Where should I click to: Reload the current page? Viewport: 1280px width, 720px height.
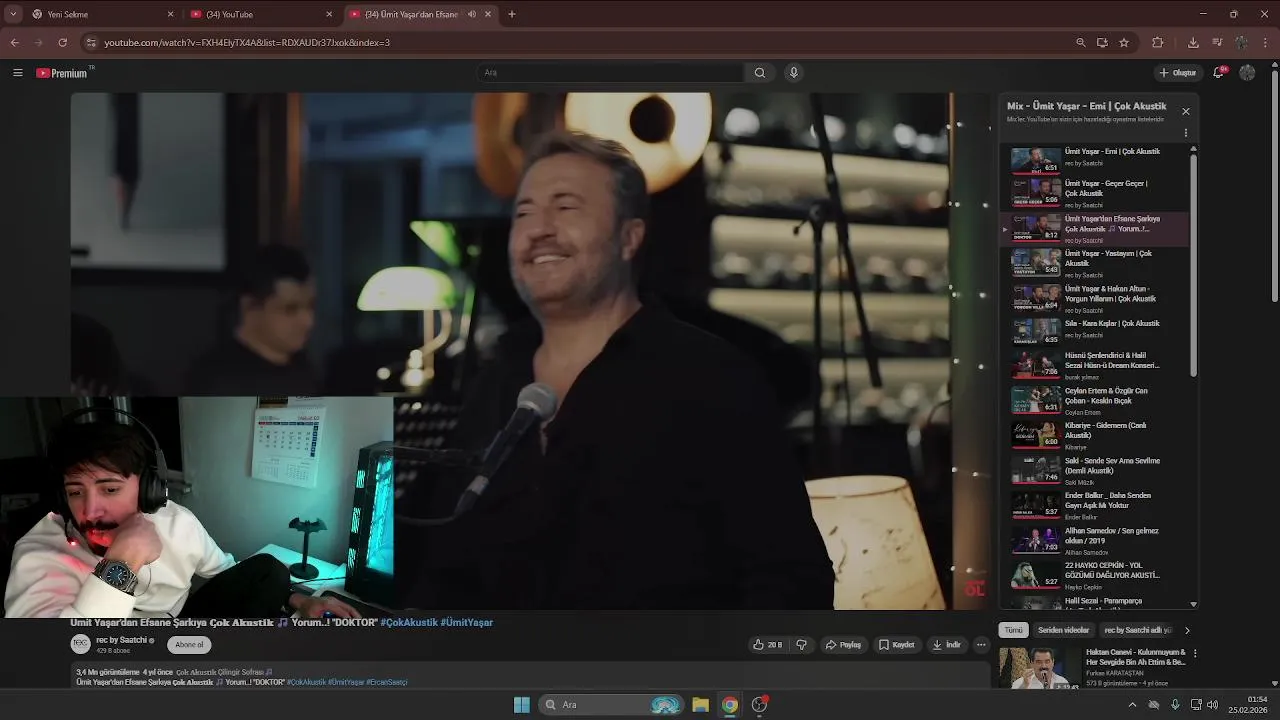tap(62, 43)
